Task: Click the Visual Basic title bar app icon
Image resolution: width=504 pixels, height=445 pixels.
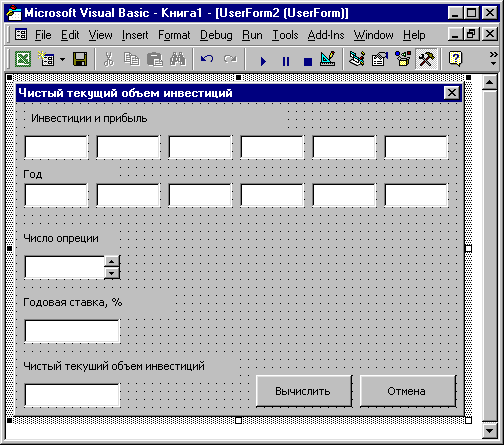Action: pos(14,13)
